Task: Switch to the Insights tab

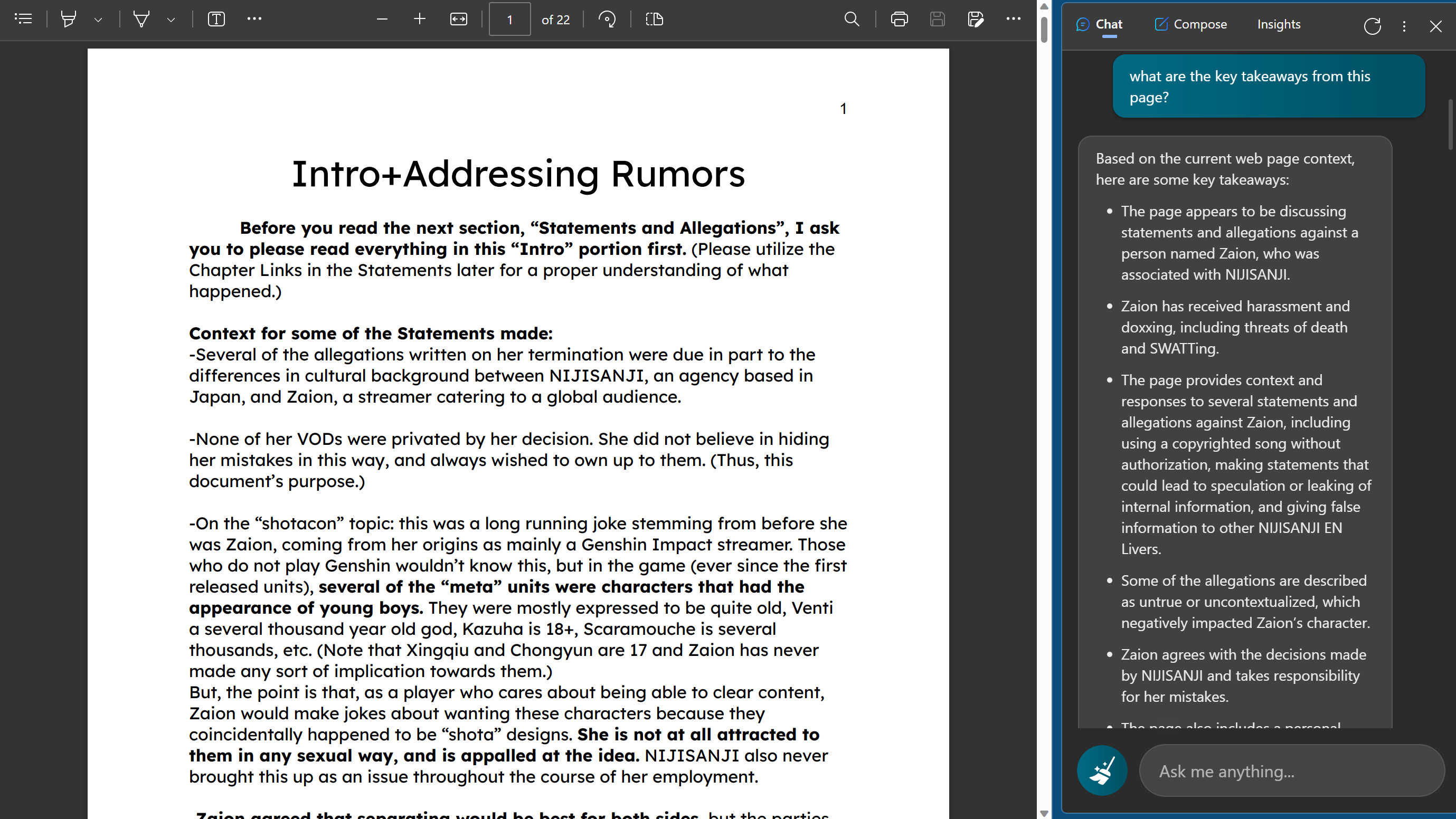Action: pos(1279,24)
